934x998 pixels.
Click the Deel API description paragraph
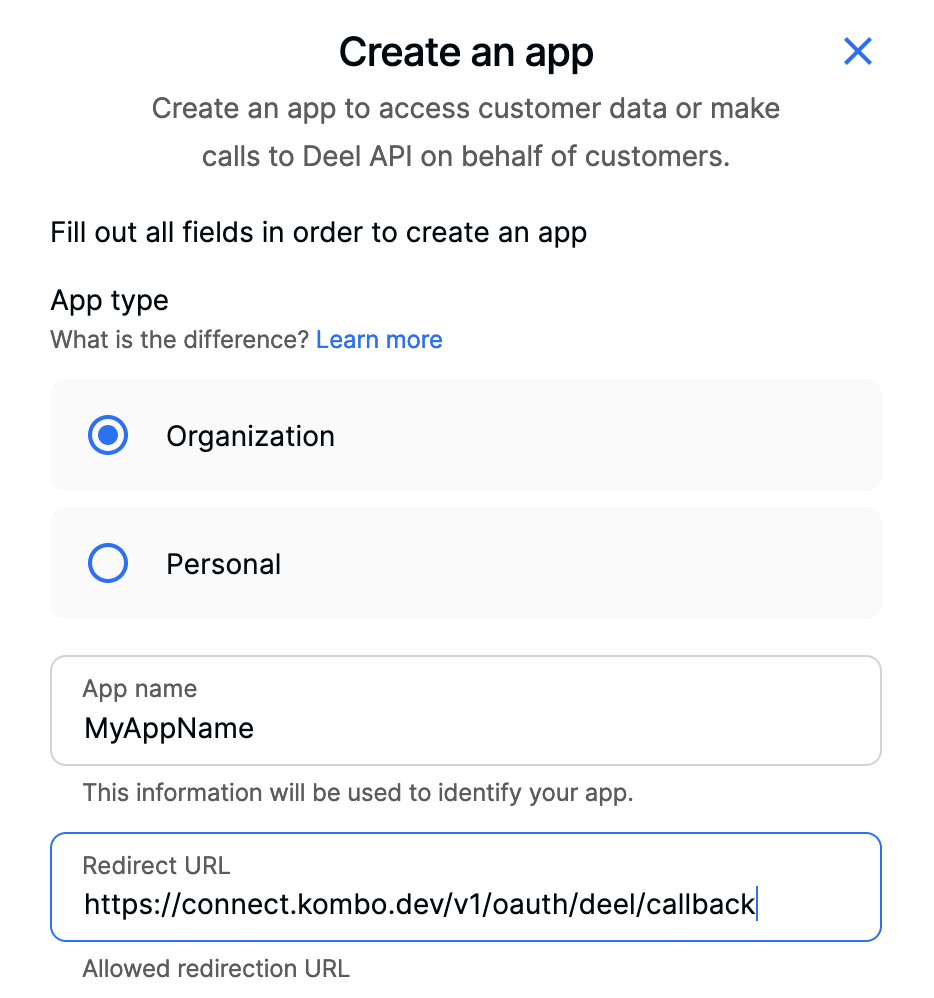coord(466,132)
